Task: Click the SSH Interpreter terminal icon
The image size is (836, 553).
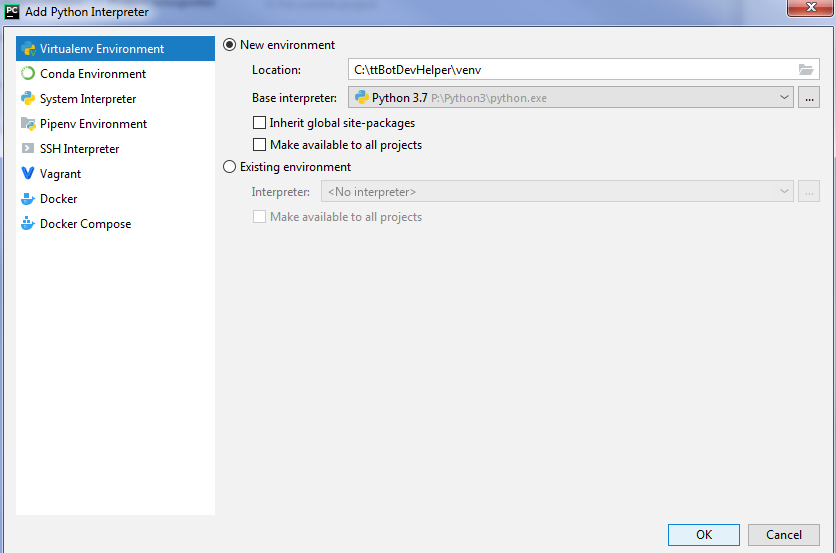Action: pyautogui.click(x=28, y=149)
